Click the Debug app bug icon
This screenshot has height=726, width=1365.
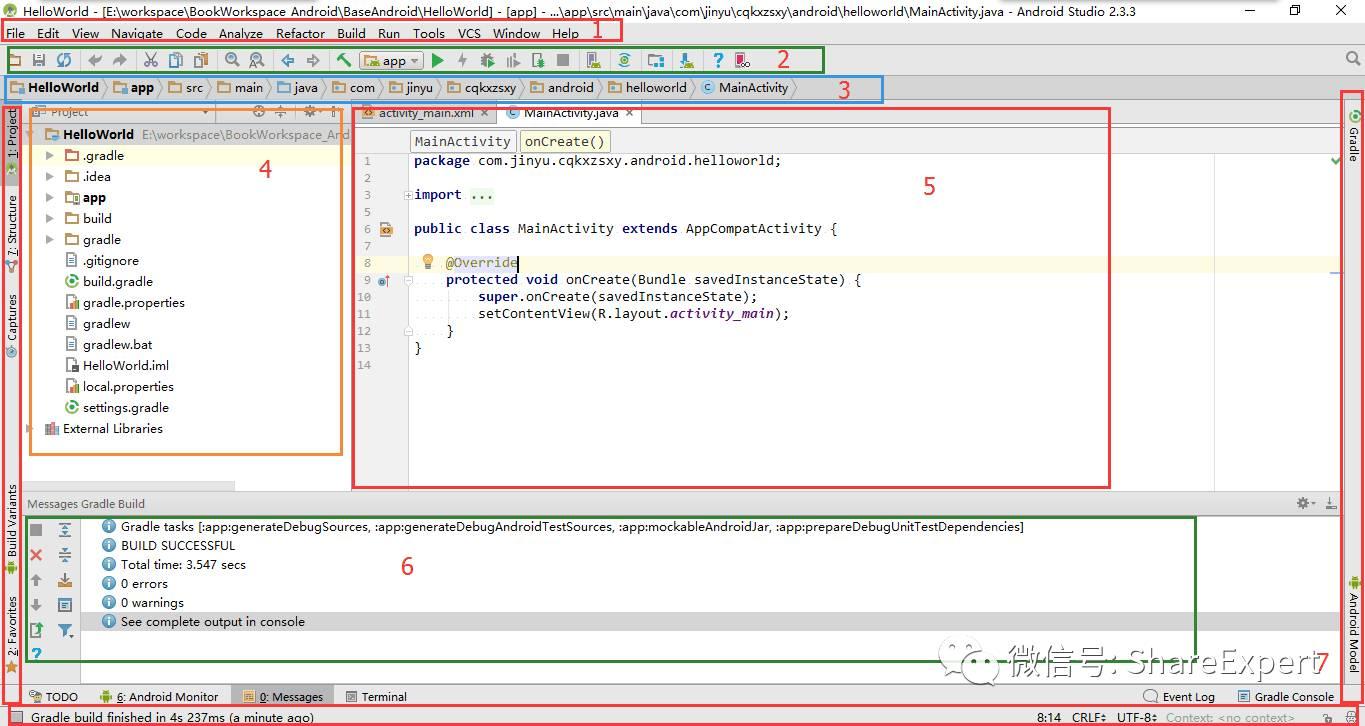(488, 61)
